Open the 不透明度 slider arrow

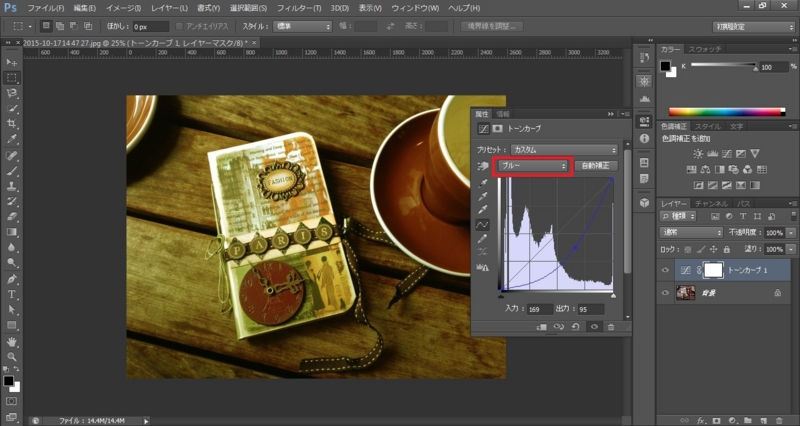[x=791, y=233]
